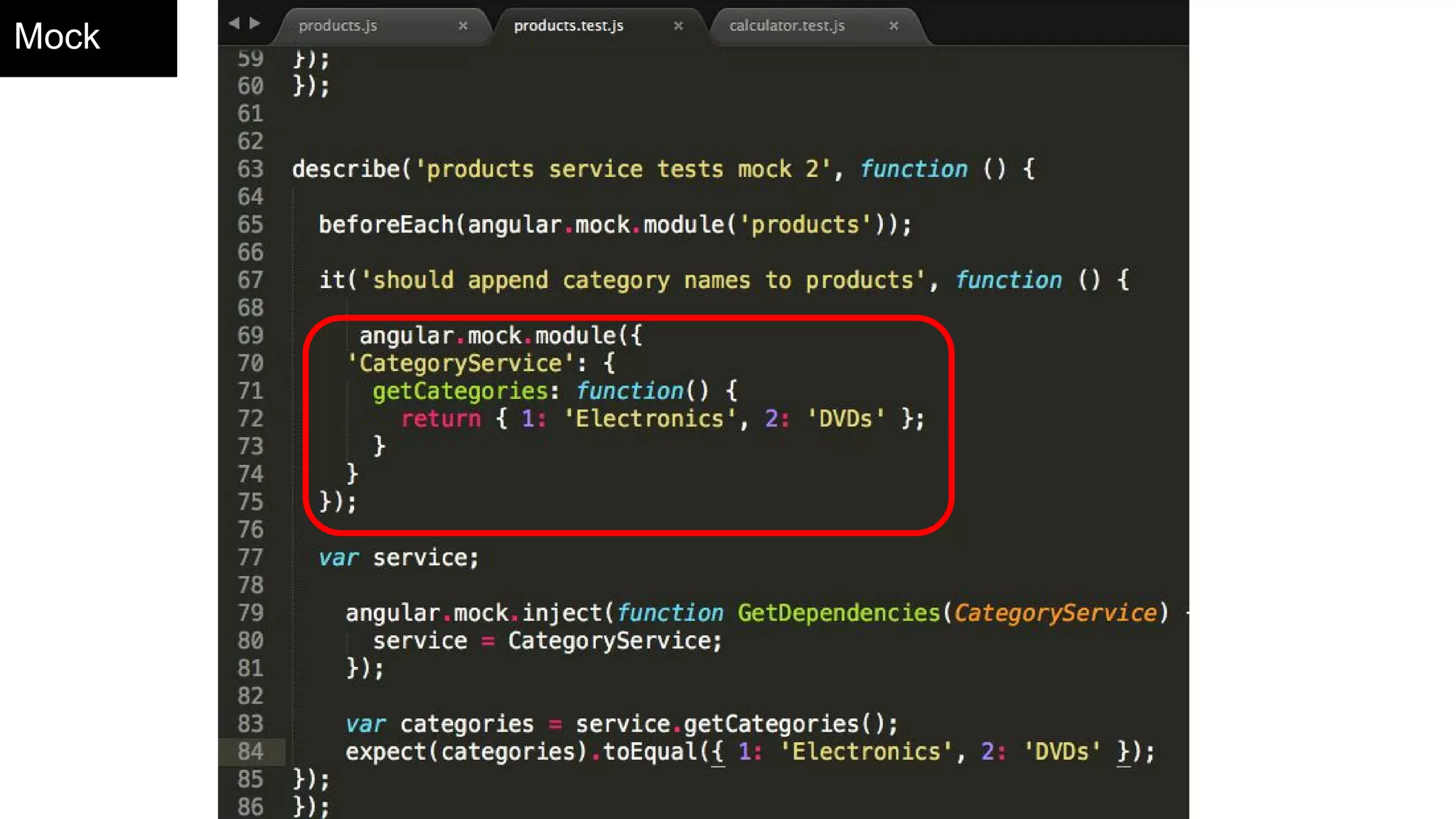Screen dimensions: 1456x819
Task: Click line number 84 in gutter
Action: click(x=250, y=751)
